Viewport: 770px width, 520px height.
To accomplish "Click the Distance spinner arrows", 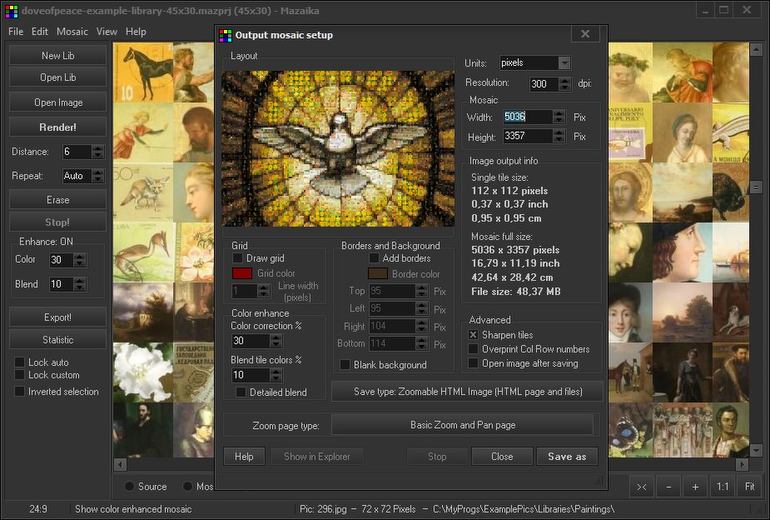I will tap(98, 152).
